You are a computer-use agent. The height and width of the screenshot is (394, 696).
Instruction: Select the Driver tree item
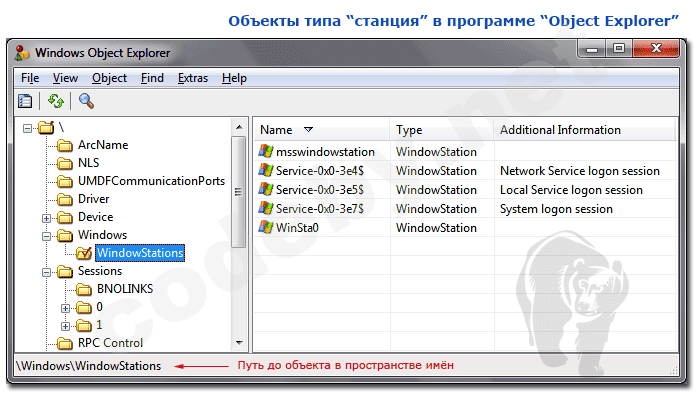[93, 199]
